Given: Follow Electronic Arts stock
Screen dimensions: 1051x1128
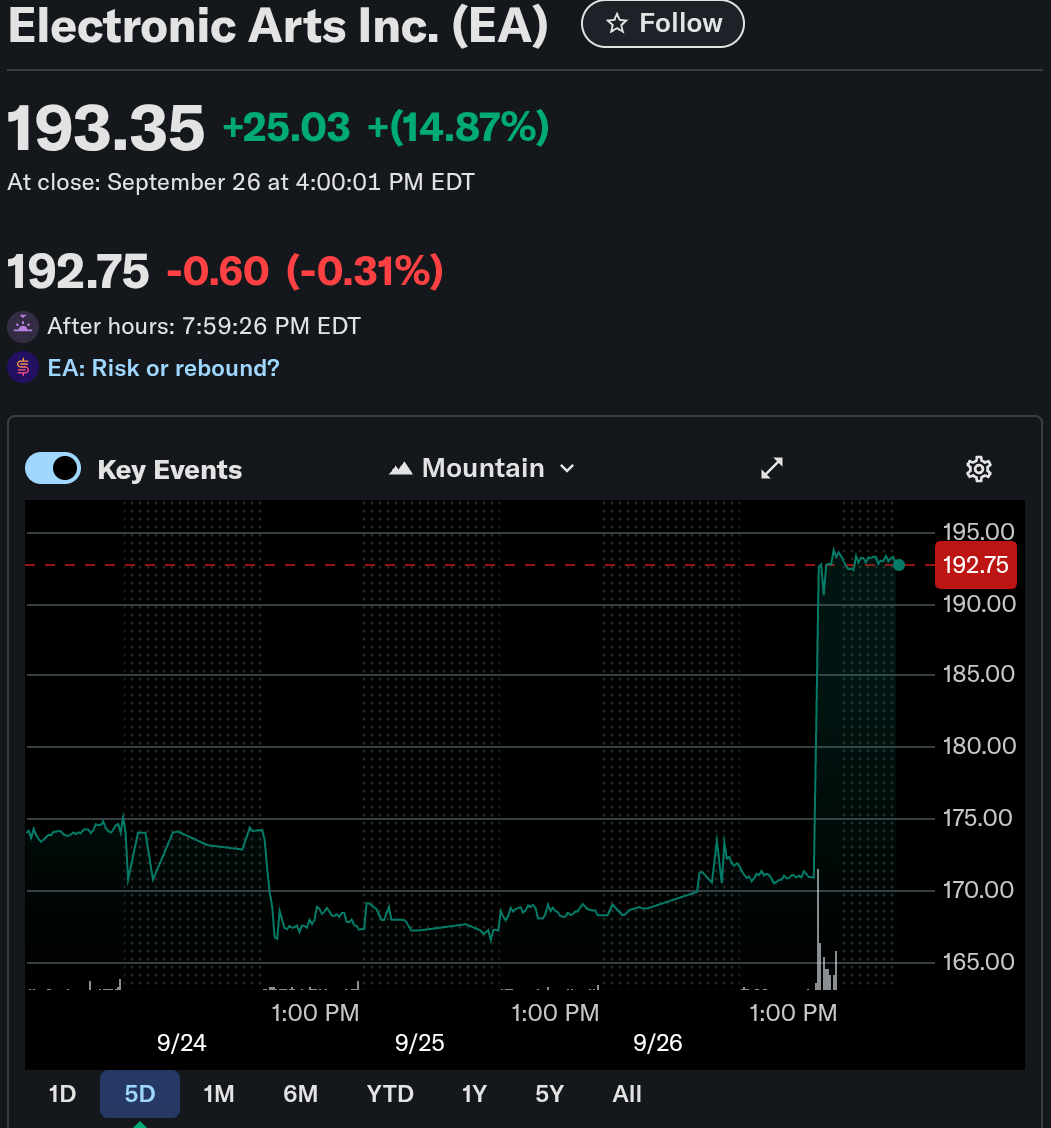Looking at the screenshot, I should (663, 24).
